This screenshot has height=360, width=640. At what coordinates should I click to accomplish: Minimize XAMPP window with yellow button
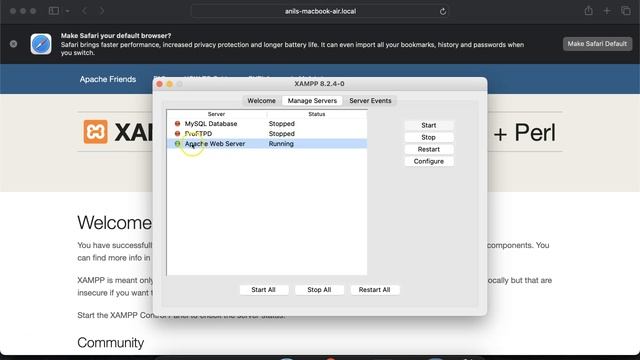click(x=169, y=84)
